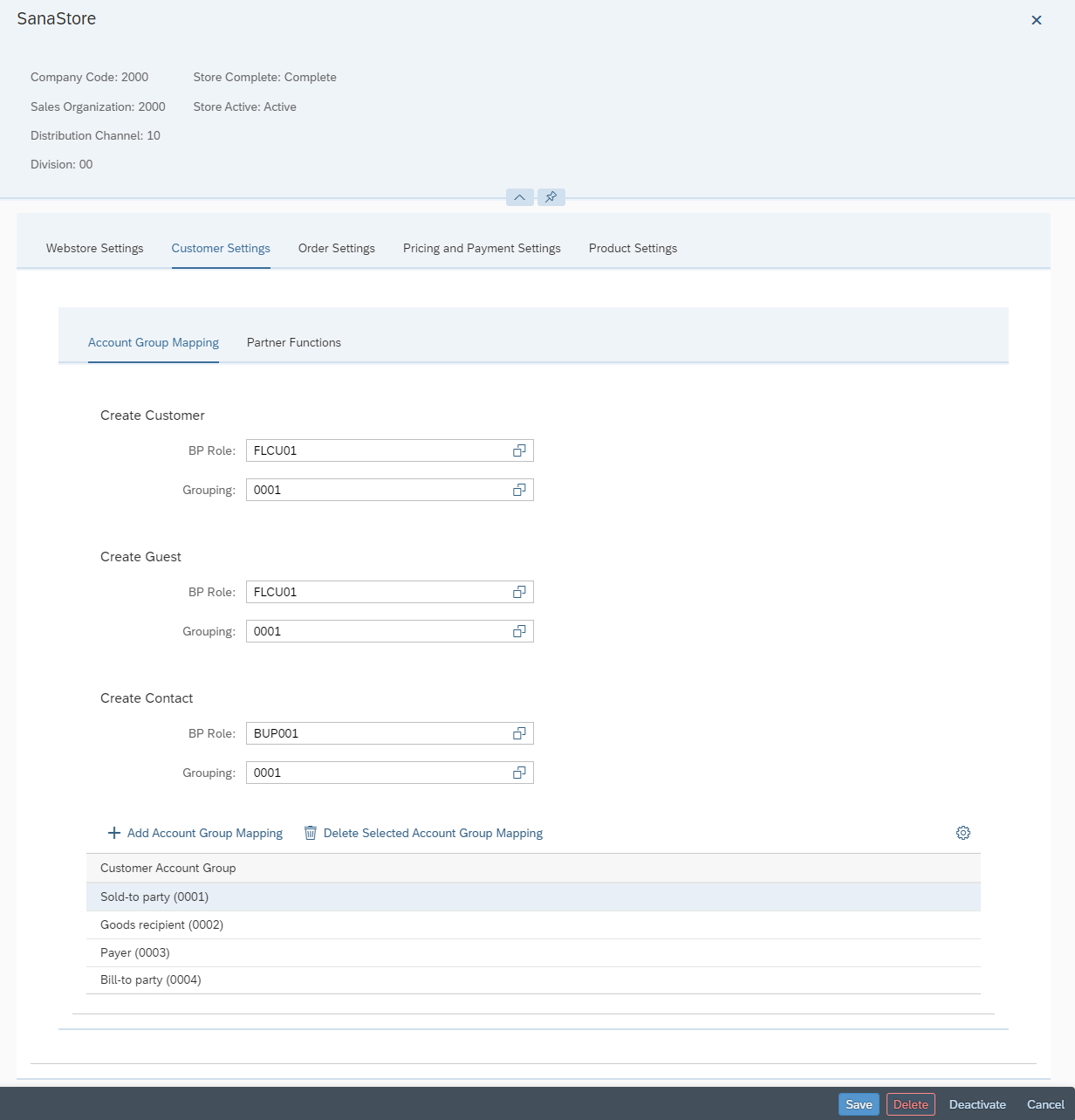Screen dimensions: 1075x1120
Task: Save the store settings
Action: pyautogui.click(x=859, y=1104)
